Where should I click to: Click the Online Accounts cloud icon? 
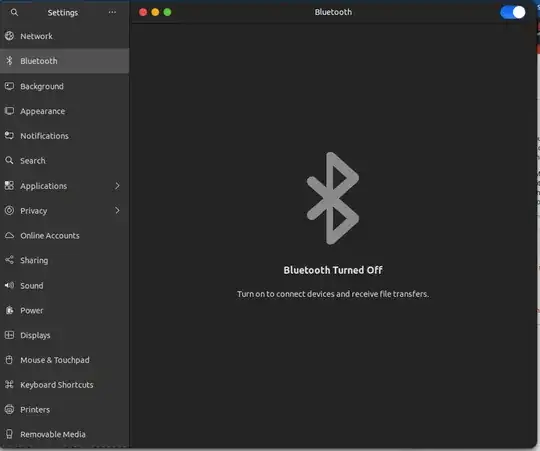point(10,235)
